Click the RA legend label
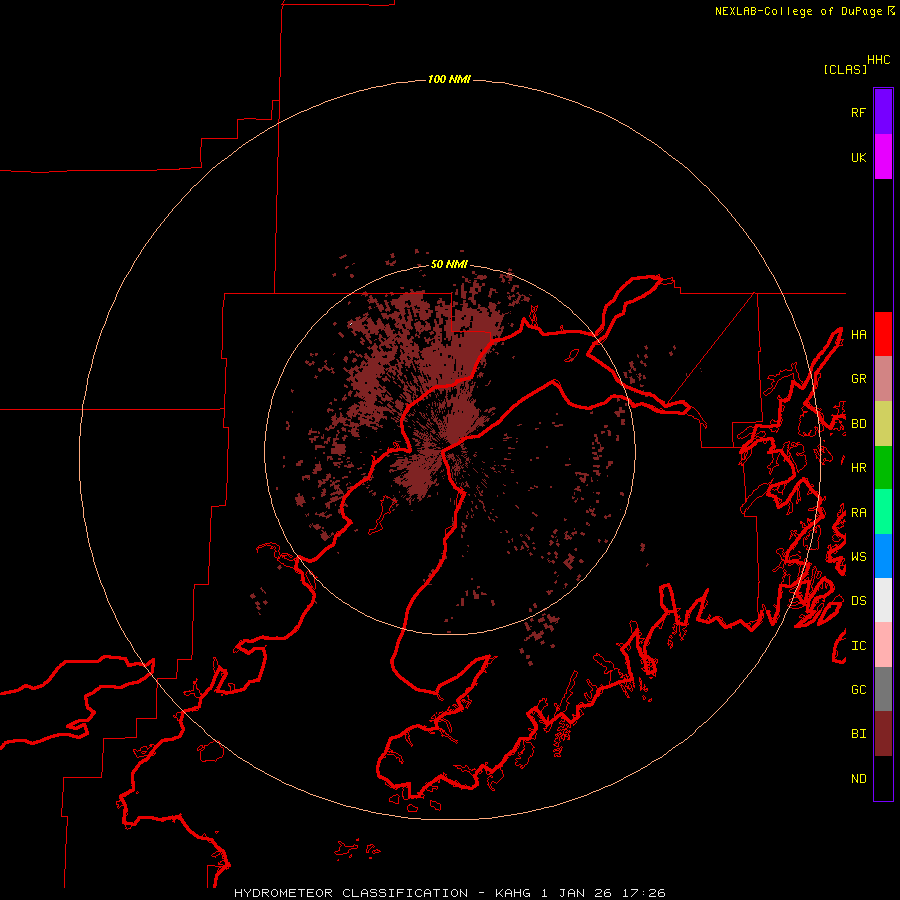The width and height of the screenshot is (900, 900). coord(858,513)
